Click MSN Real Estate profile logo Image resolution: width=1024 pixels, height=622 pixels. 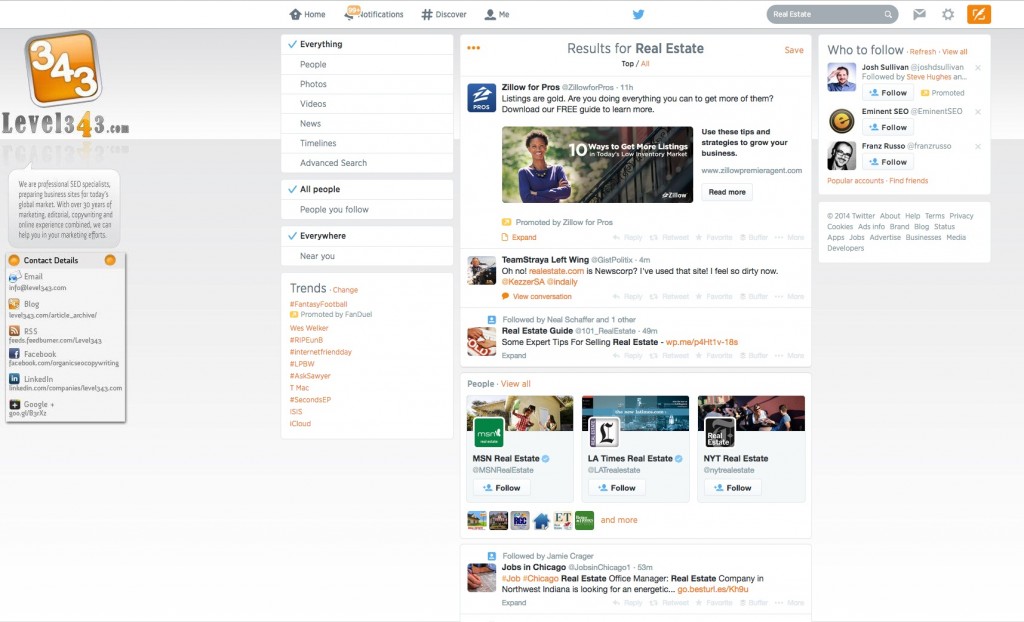point(488,433)
